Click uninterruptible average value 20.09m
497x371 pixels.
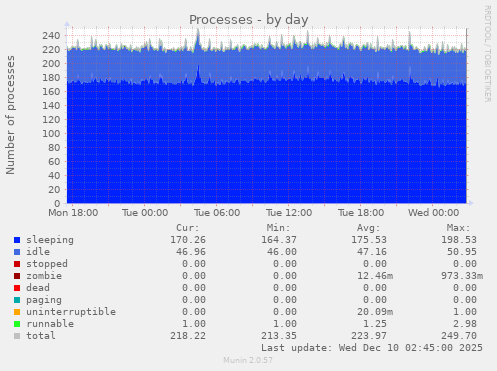[x=375, y=312]
